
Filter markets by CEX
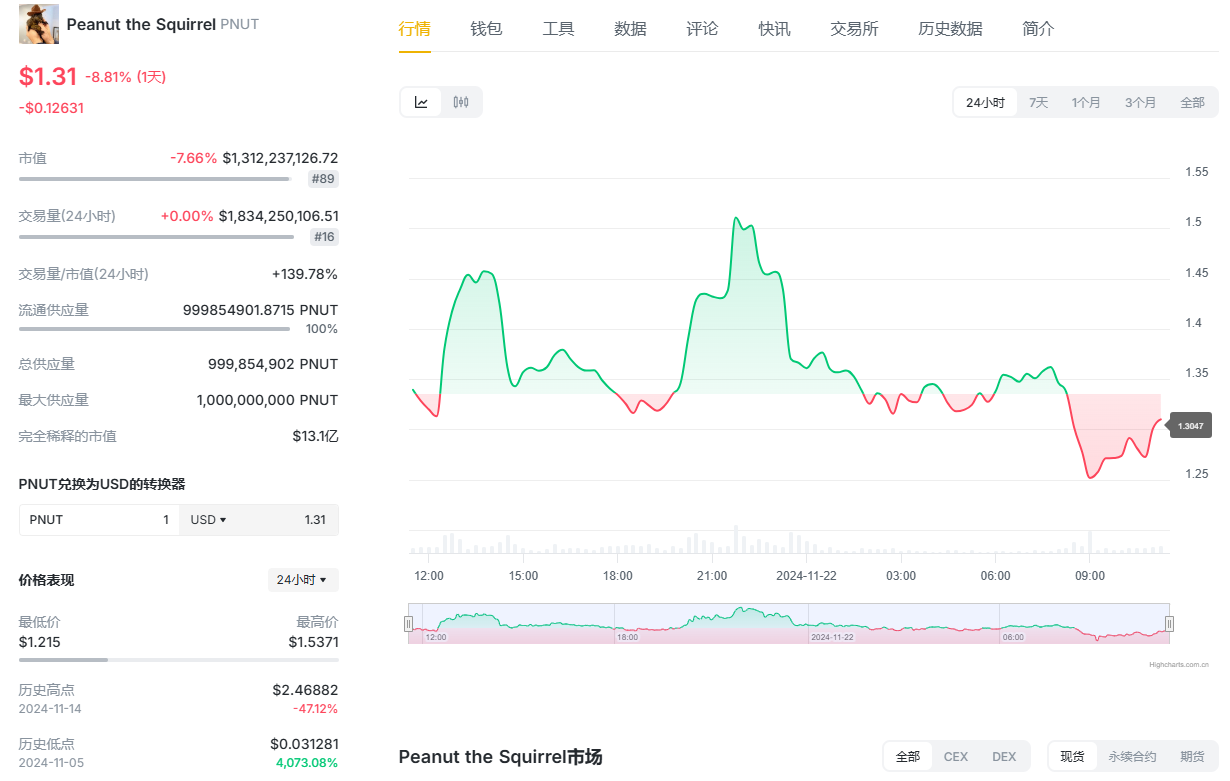956,756
